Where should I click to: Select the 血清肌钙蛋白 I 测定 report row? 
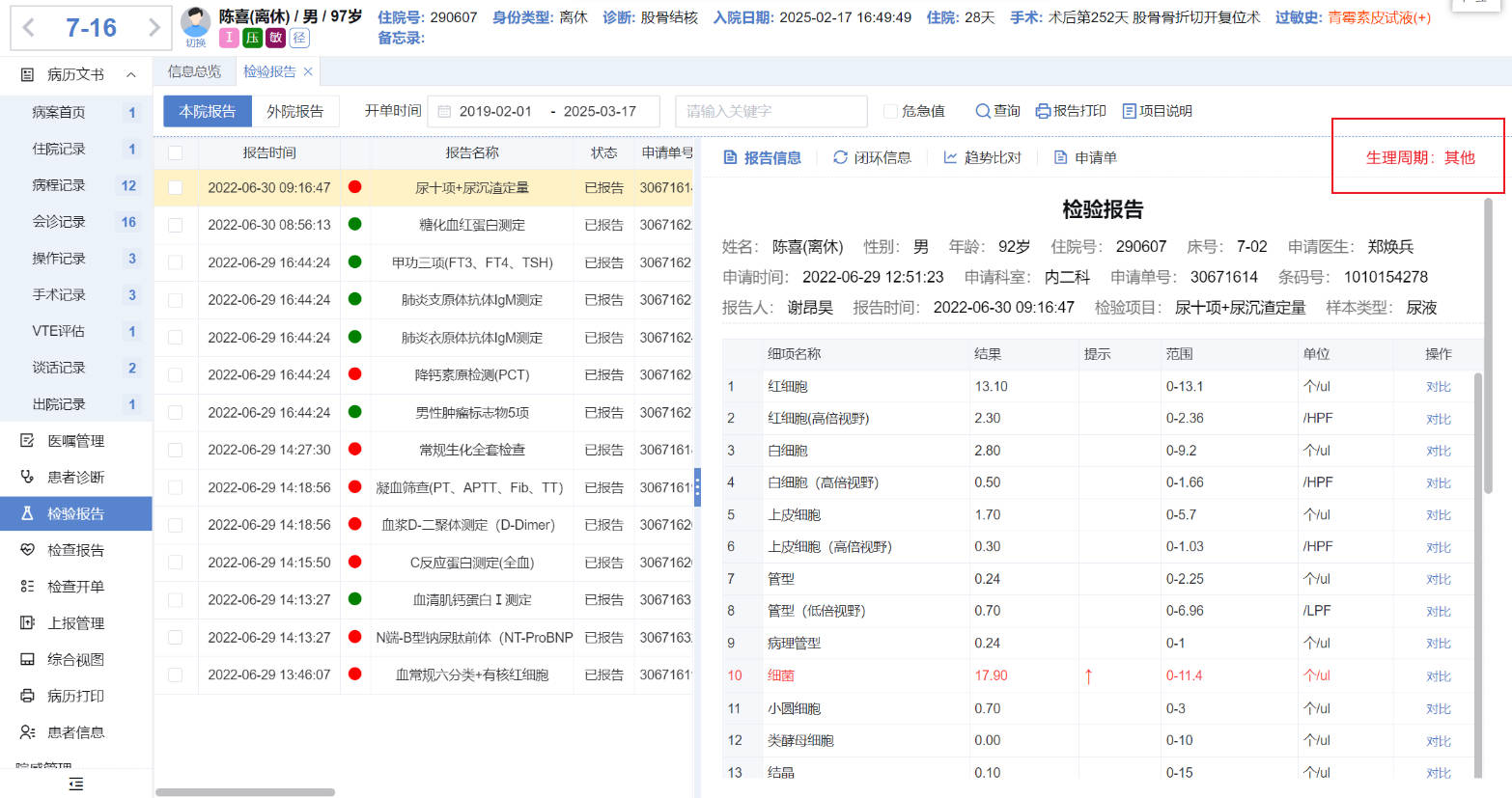(424, 600)
